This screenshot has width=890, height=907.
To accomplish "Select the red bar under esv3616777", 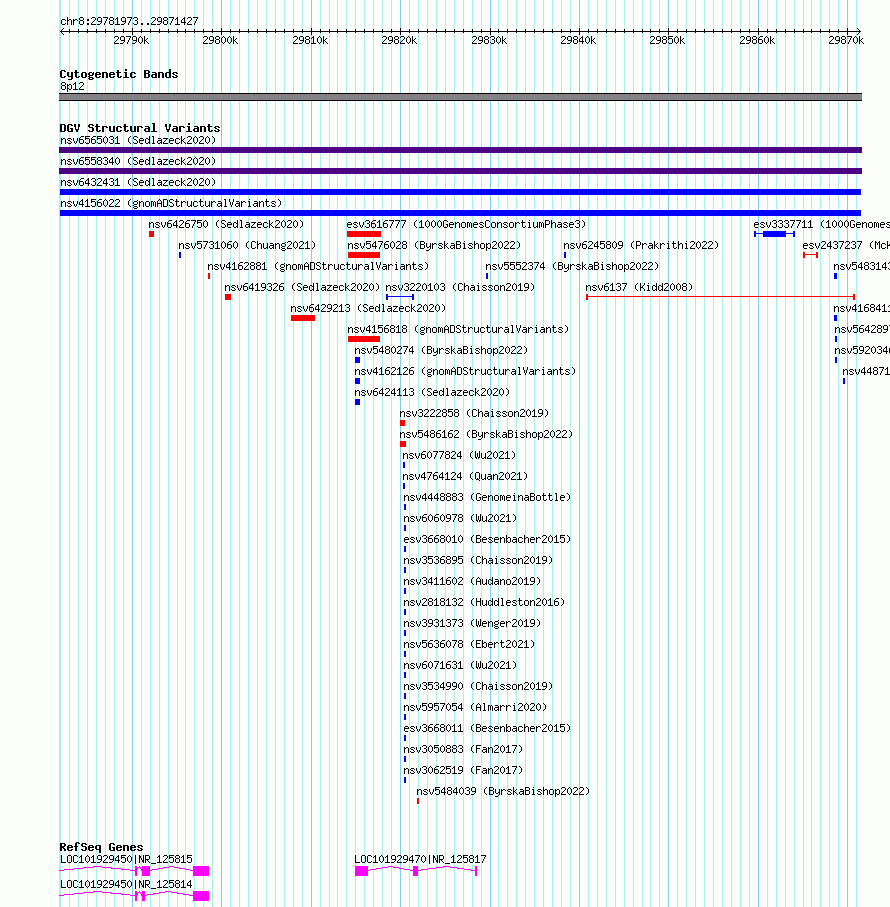I will (x=364, y=234).
